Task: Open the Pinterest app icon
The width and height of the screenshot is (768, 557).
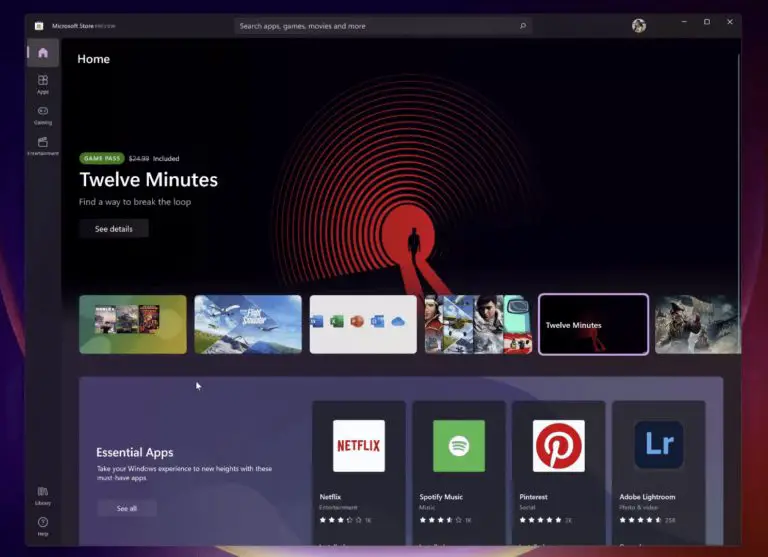Action: (x=559, y=446)
